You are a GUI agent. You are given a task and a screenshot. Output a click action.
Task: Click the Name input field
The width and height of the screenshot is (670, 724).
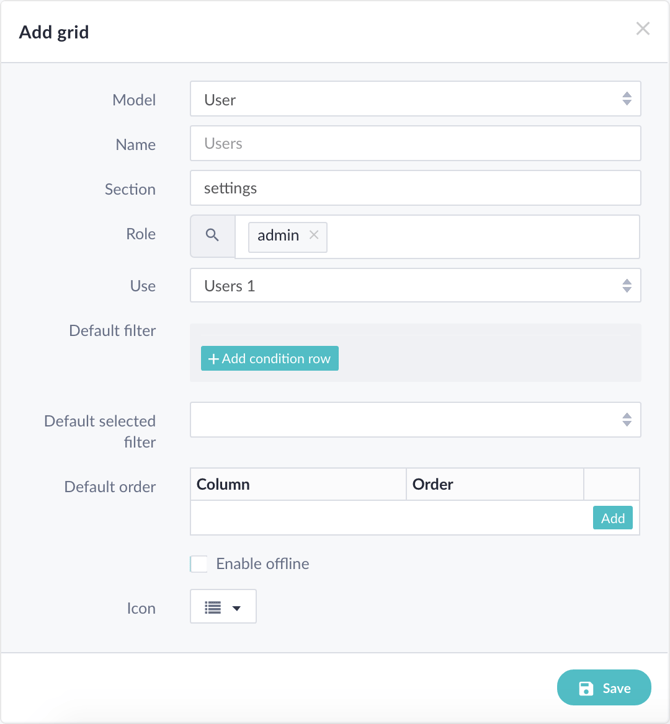click(415, 144)
